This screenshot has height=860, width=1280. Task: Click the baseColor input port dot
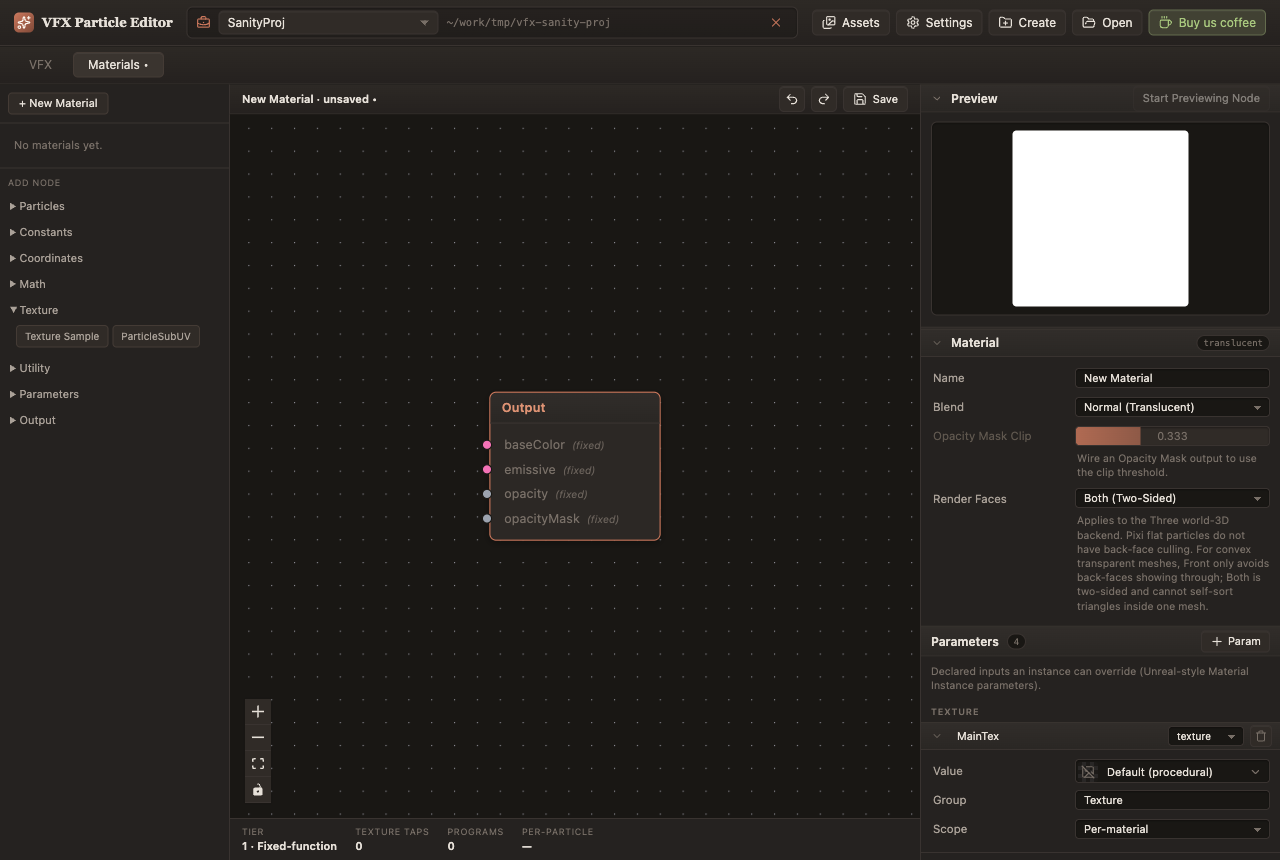tap(487, 445)
